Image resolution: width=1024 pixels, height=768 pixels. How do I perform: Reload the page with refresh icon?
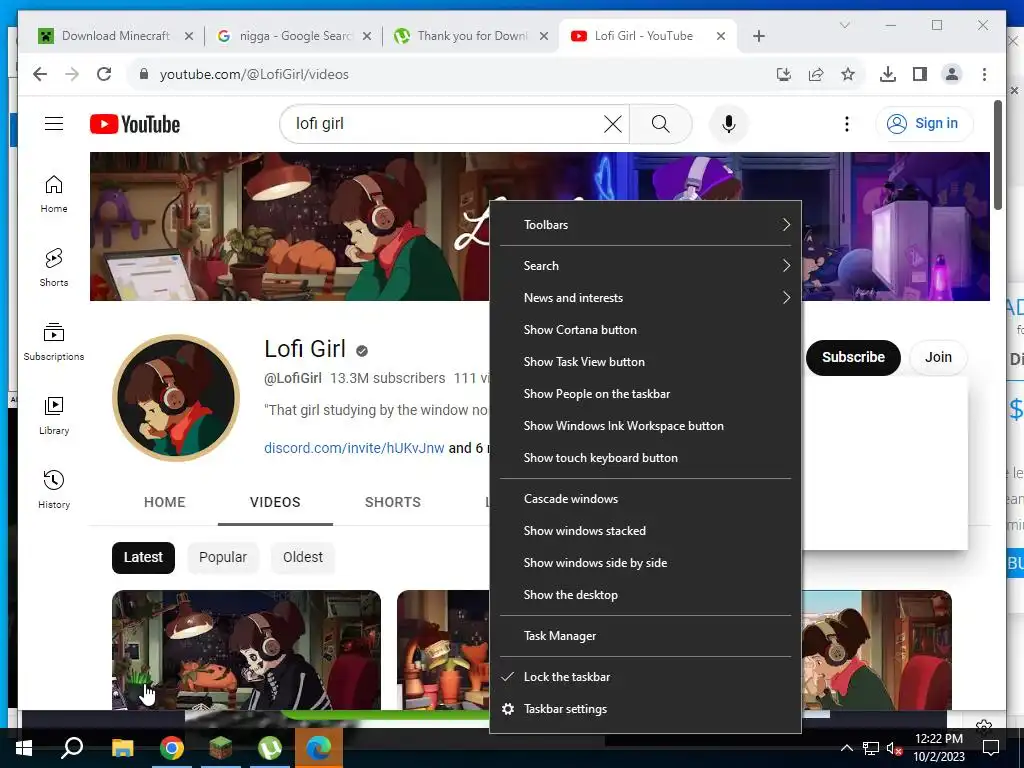coord(104,74)
